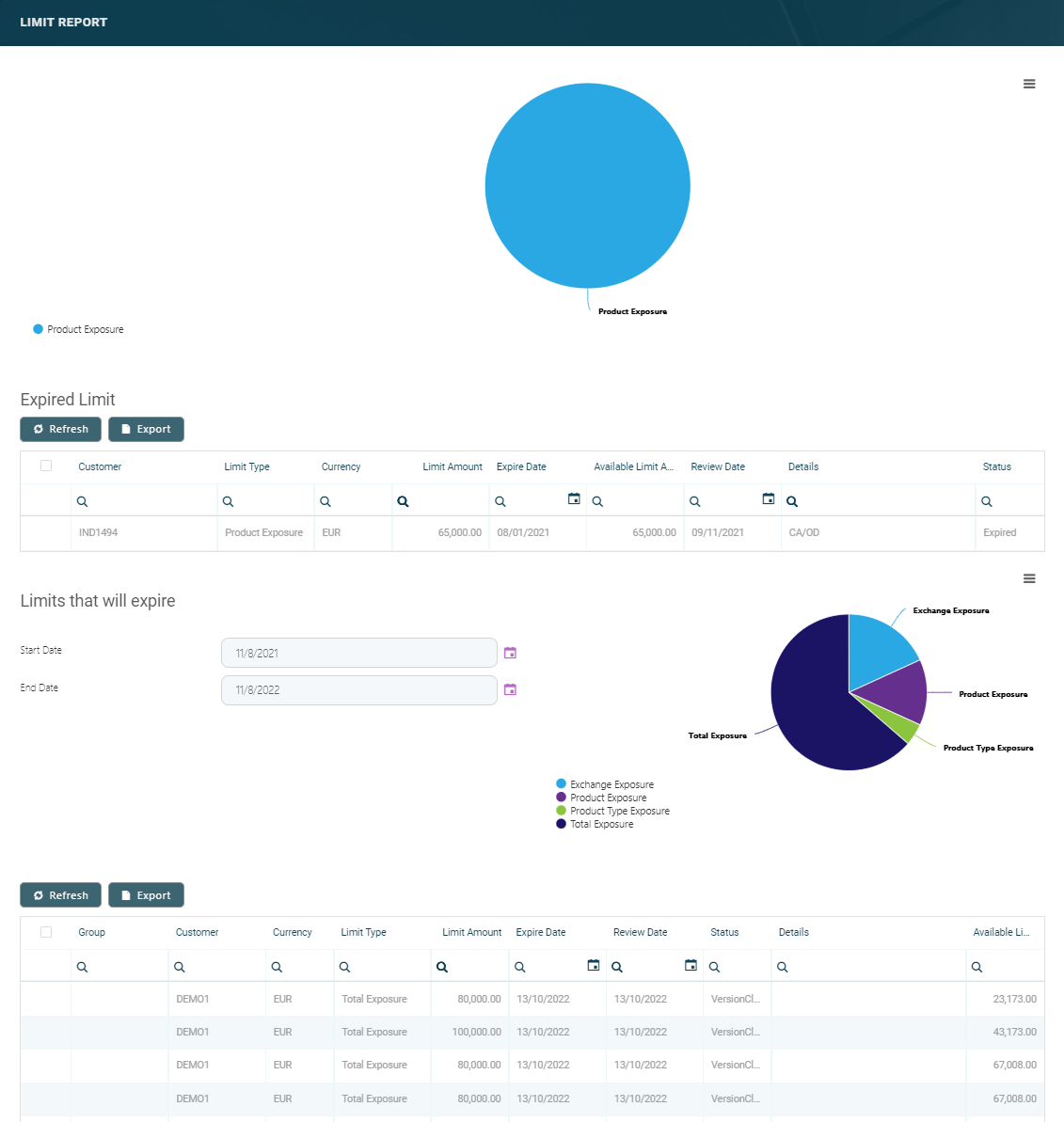The width and height of the screenshot is (1064, 1122).
Task: Open the top pie chart hamburger menu
Action: pyautogui.click(x=1029, y=85)
